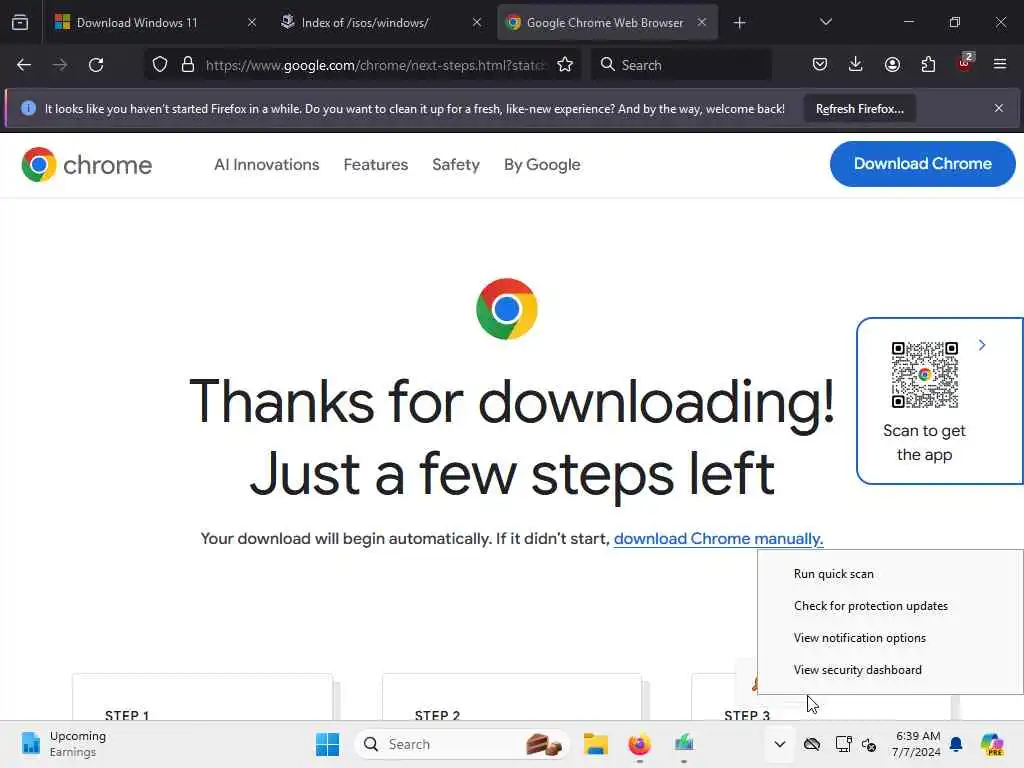Open Firefox View tab list icon
Screen dimensions: 1024x768
click(20, 22)
